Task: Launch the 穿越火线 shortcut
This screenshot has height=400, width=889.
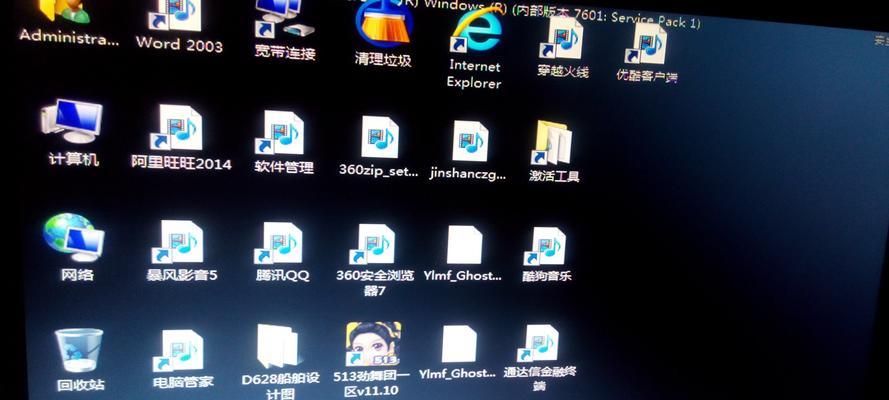Action: point(561,38)
